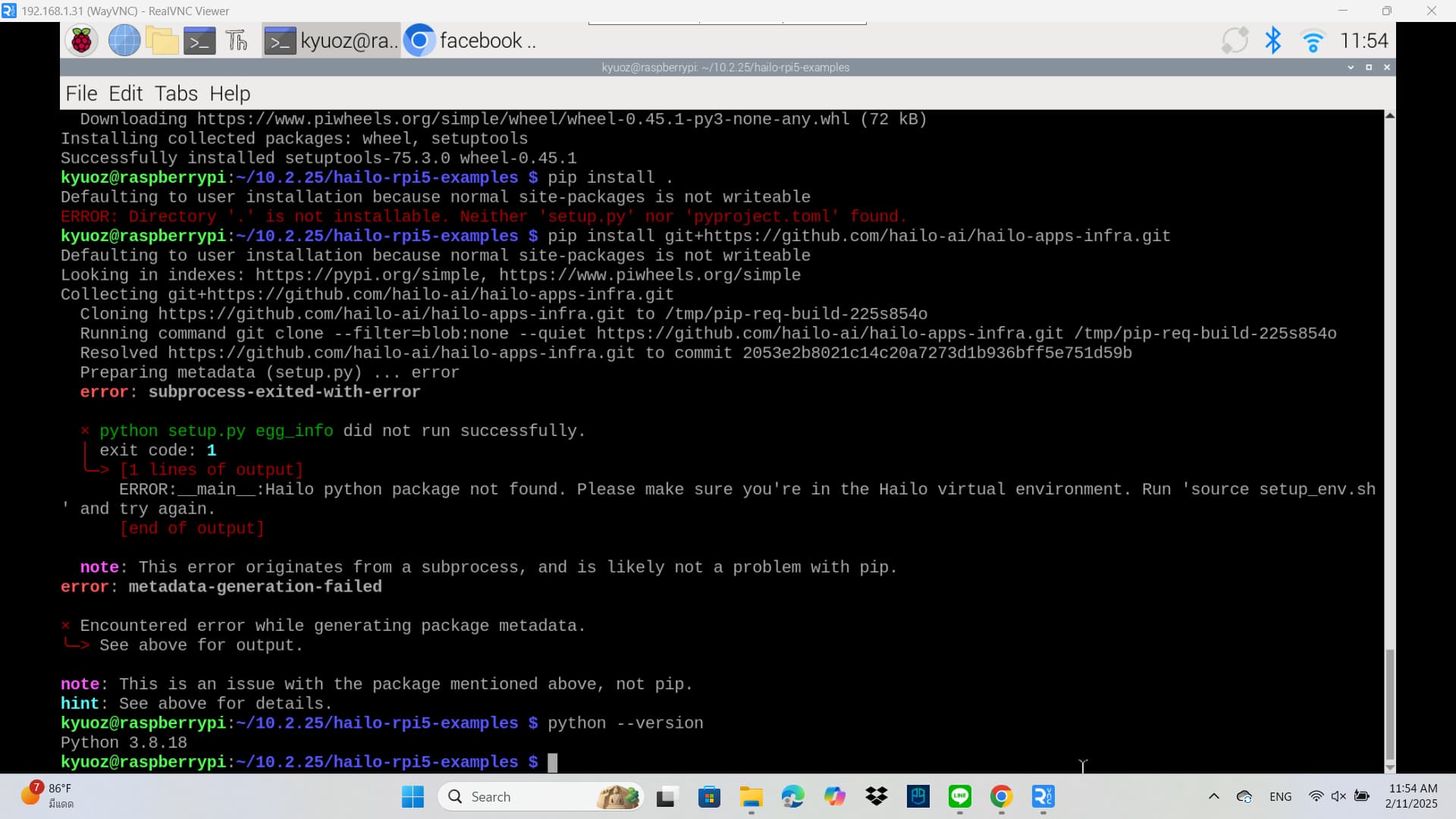Open the File menu
The image size is (1456, 819).
(x=81, y=93)
